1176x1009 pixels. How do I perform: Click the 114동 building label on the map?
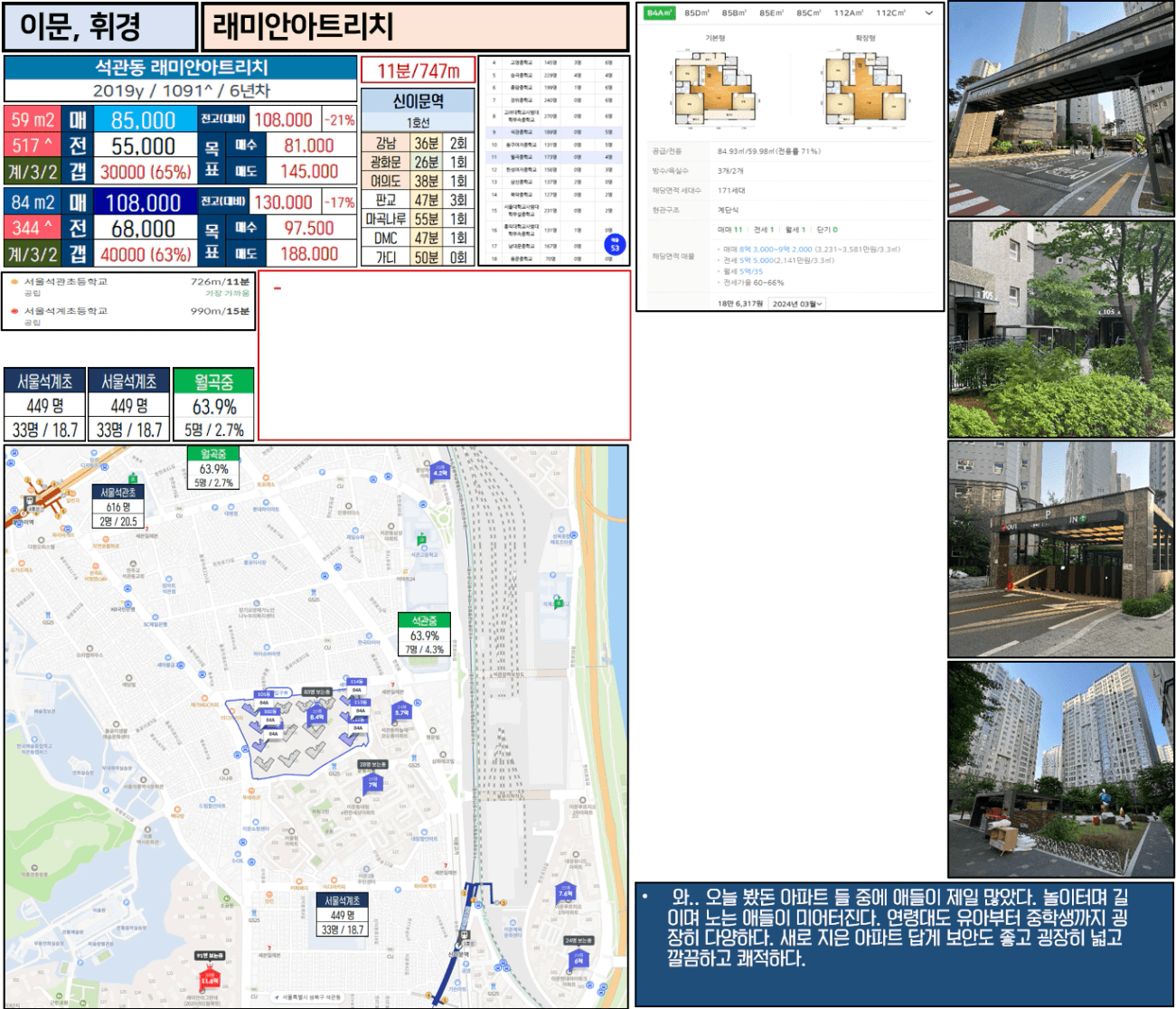(x=356, y=682)
